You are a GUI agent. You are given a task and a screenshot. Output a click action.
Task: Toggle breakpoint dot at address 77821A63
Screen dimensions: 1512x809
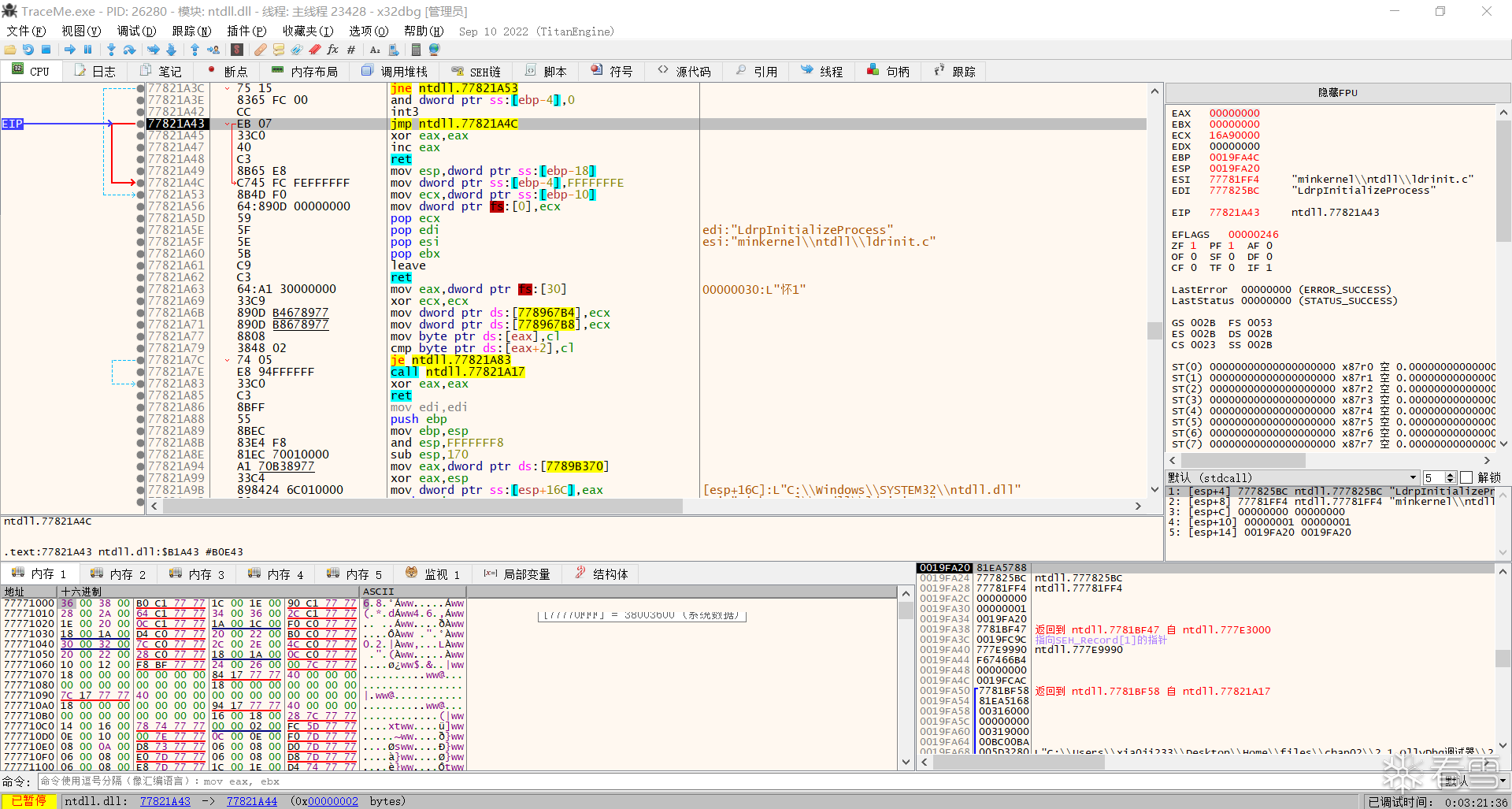tap(141, 289)
